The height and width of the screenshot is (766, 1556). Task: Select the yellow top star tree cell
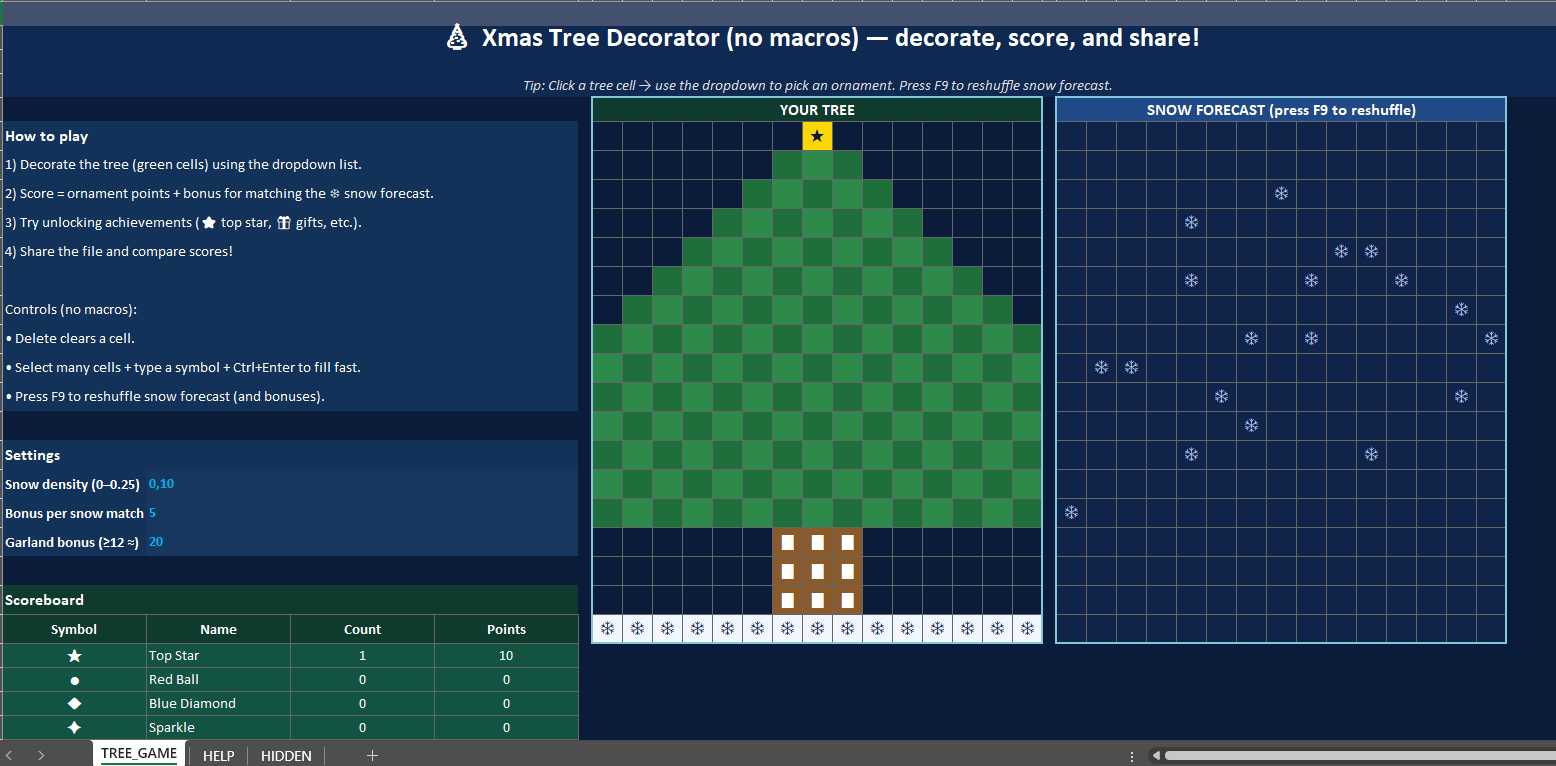click(x=817, y=136)
